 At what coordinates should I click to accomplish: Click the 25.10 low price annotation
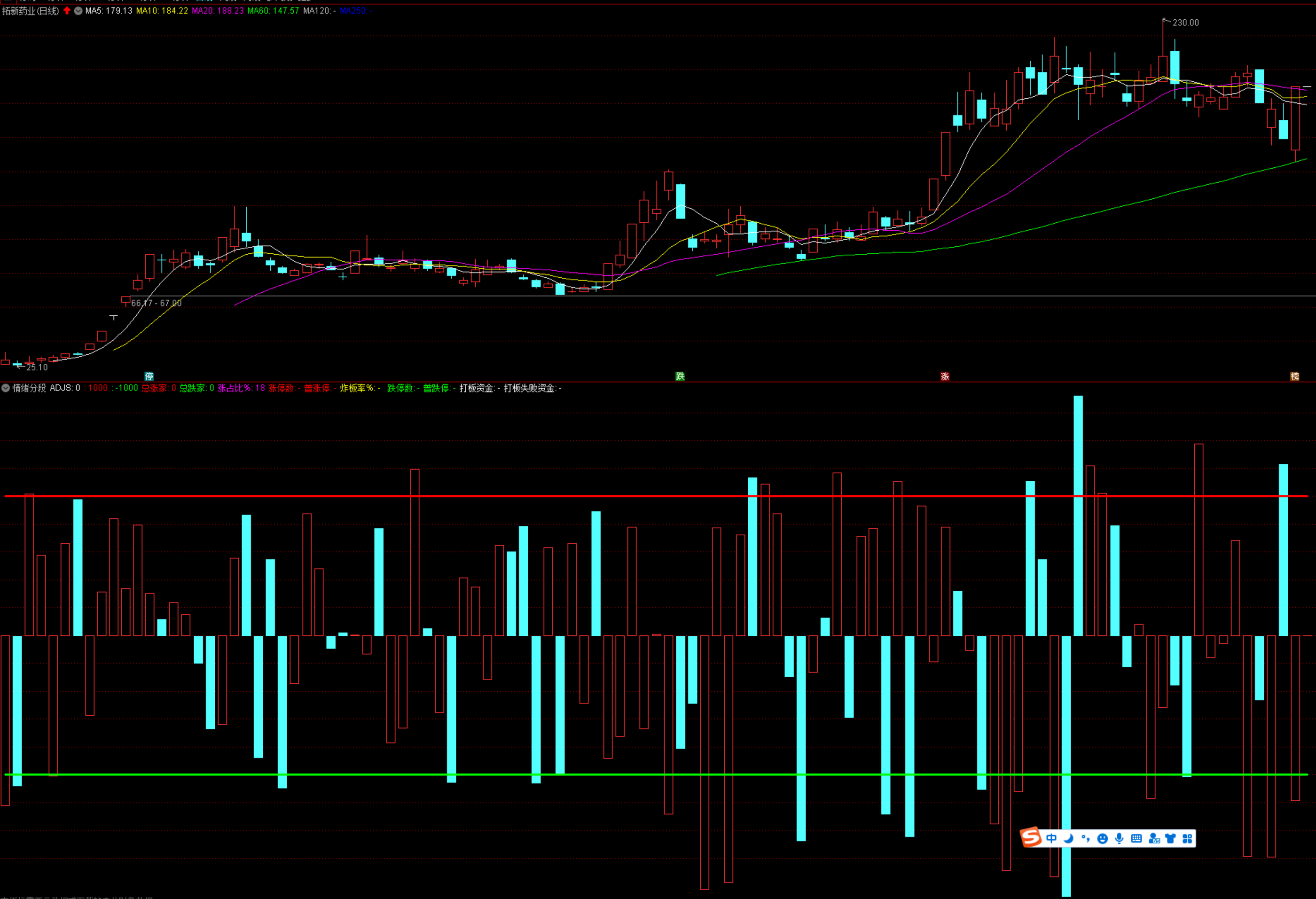coord(37,367)
